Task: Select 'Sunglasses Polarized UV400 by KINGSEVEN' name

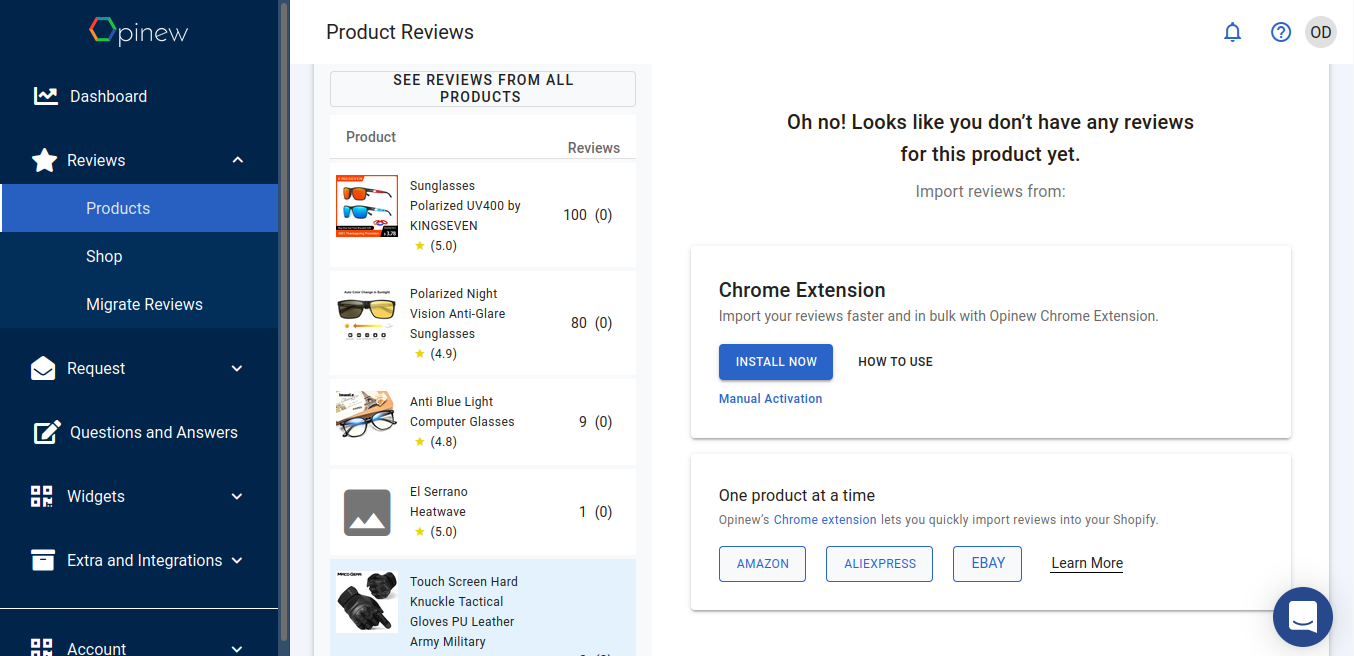Action: tap(465, 205)
